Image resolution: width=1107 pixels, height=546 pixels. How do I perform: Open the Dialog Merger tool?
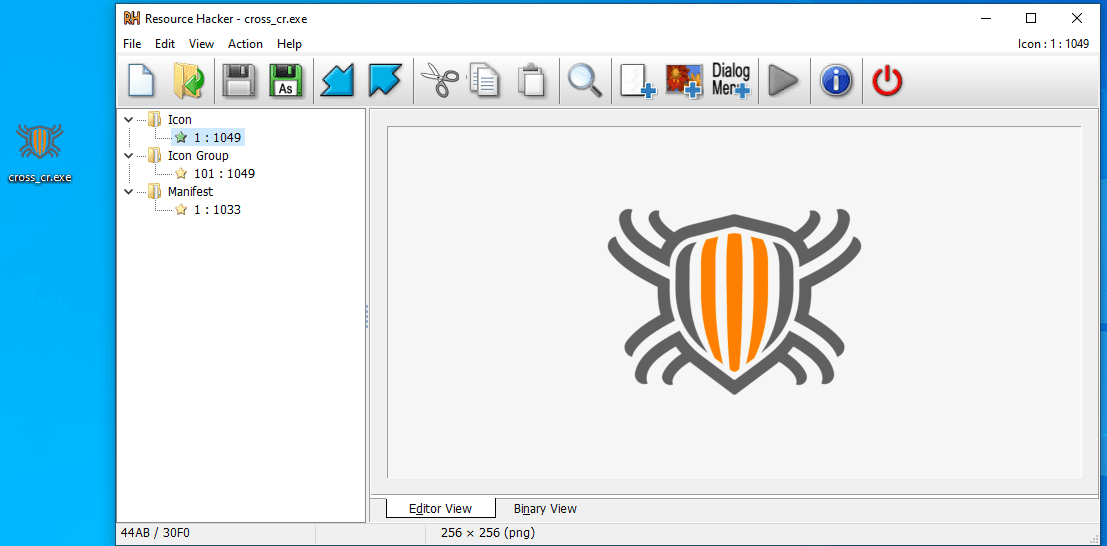coord(731,80)
